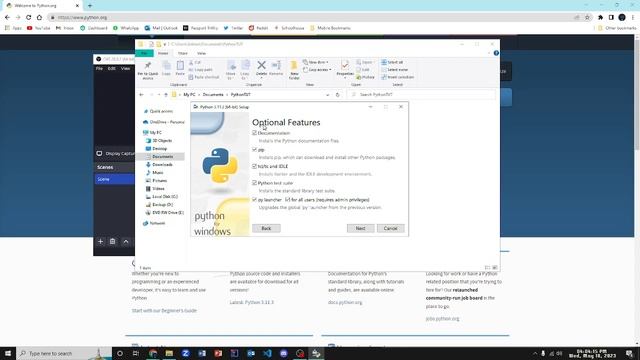This screenshot has height=360, width=640.
Task: Click the Back button in Python Setup
Action: 266,228
